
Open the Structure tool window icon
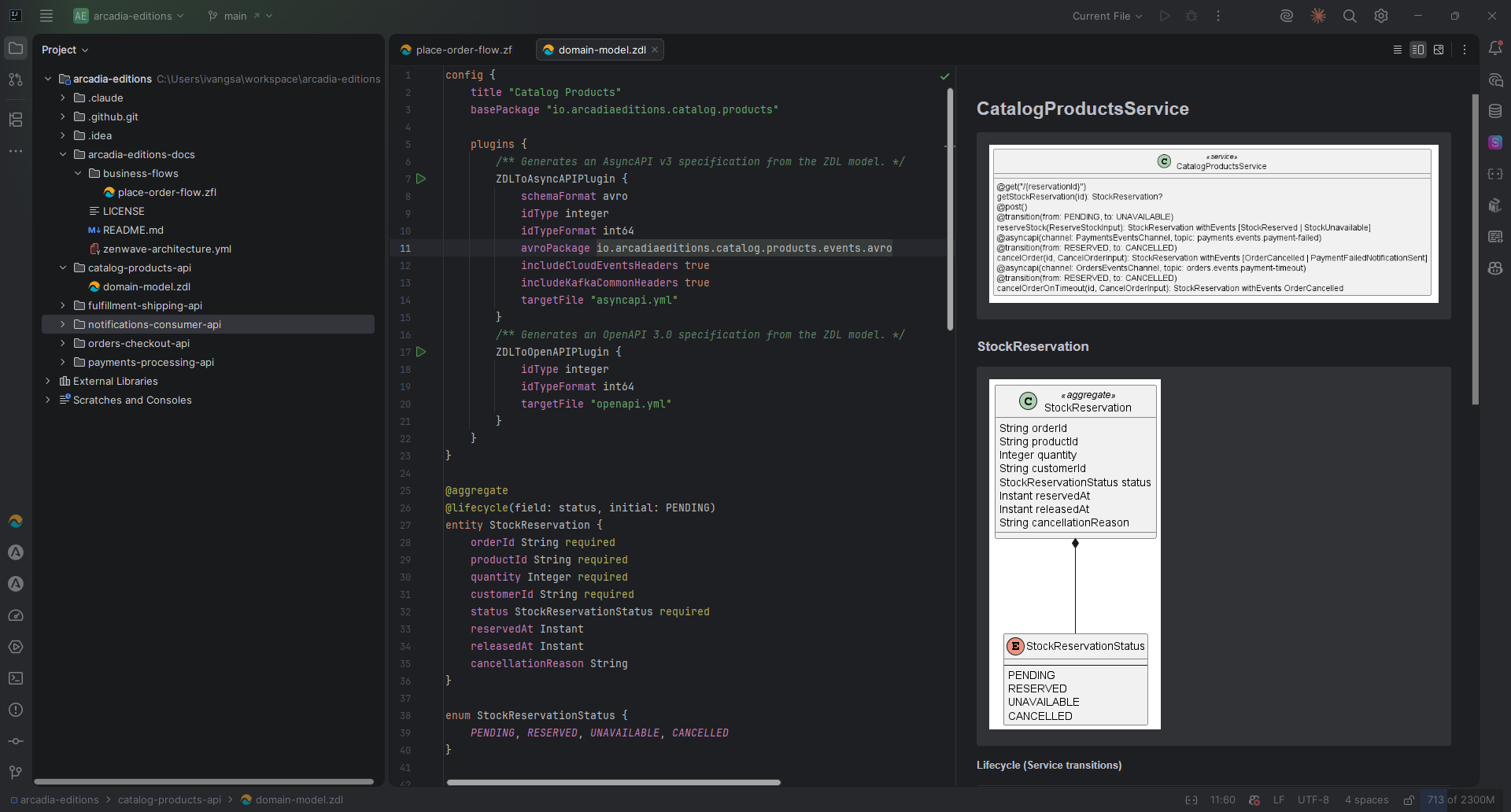pyautogui.click(x=16, y=120)
